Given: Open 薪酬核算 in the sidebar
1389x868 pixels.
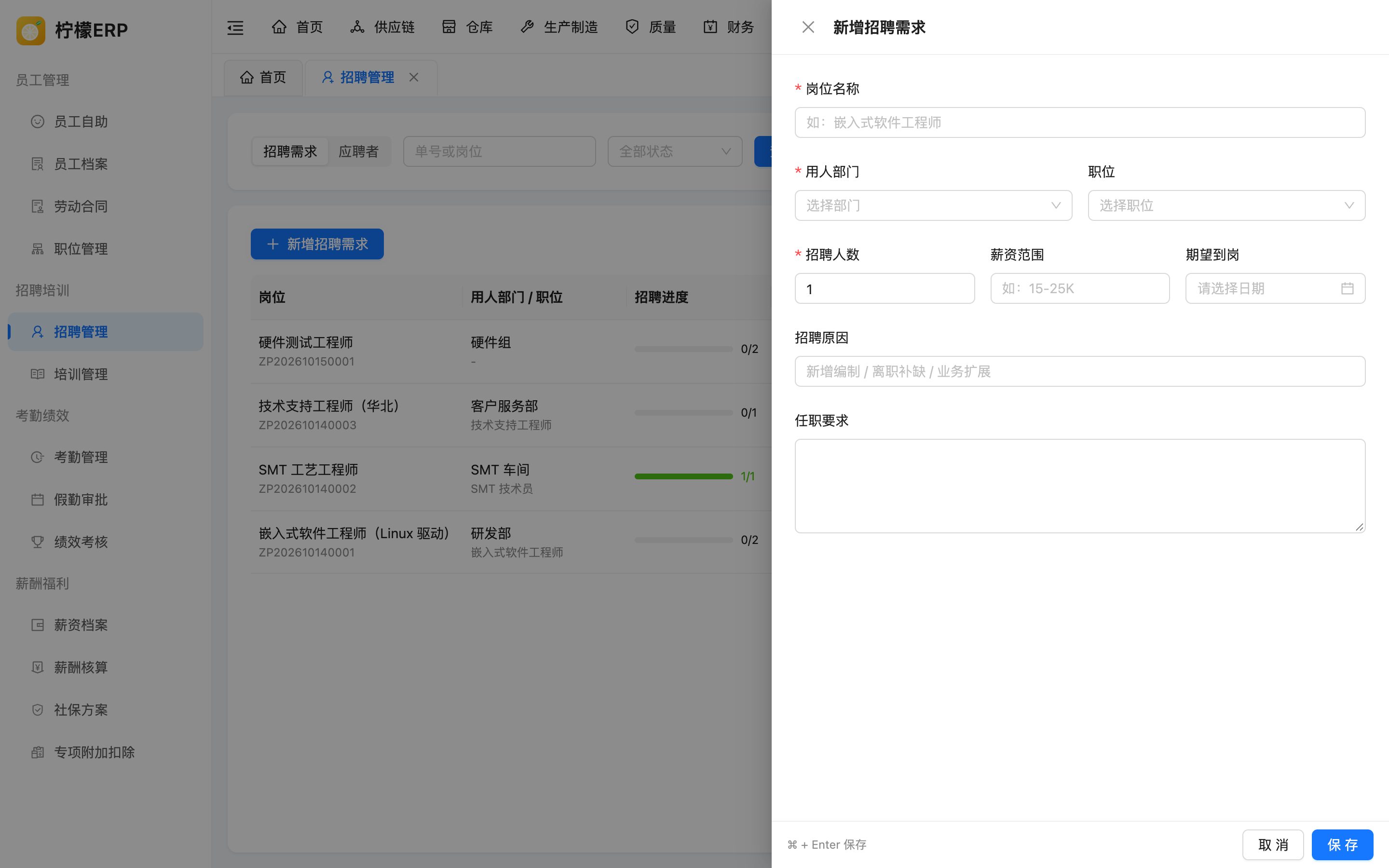Looking at the screenshot, I should click(x=106, y=668).
